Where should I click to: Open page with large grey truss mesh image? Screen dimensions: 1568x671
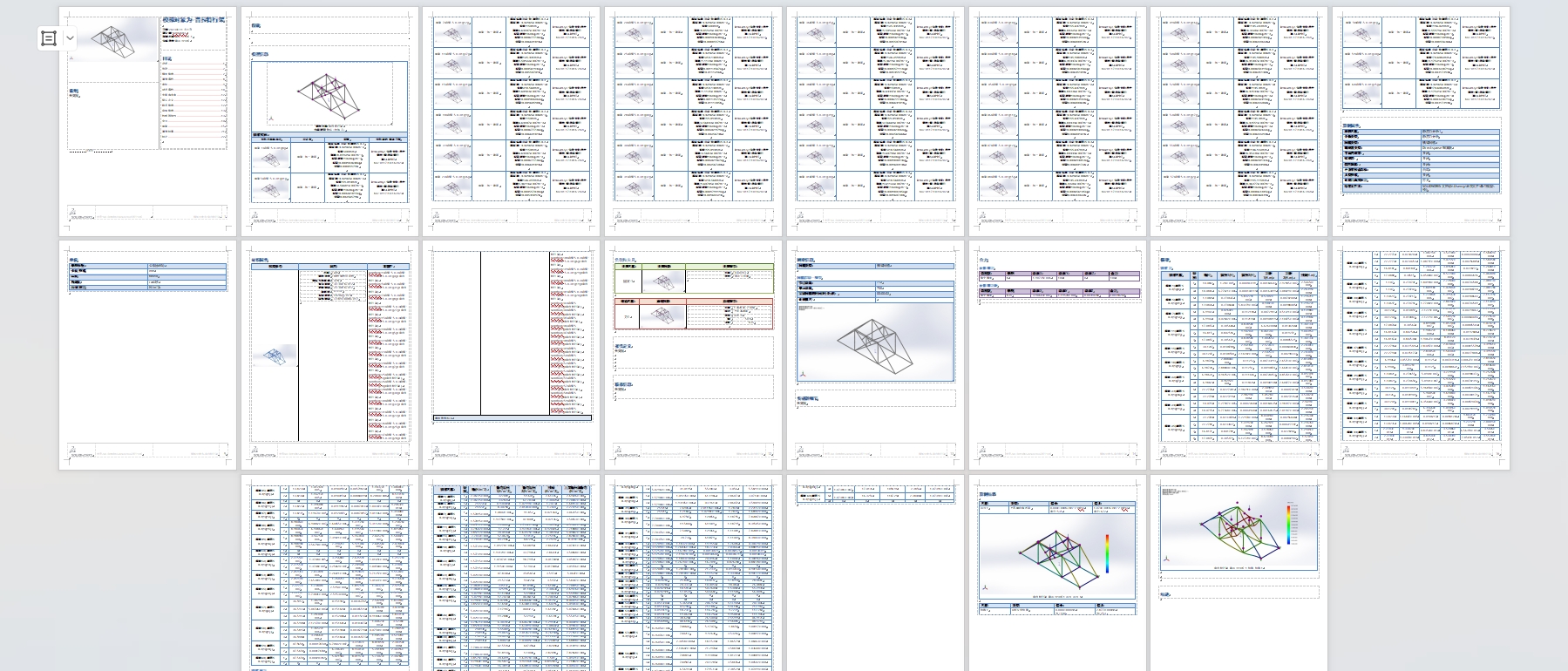click(x=875, y=356)
